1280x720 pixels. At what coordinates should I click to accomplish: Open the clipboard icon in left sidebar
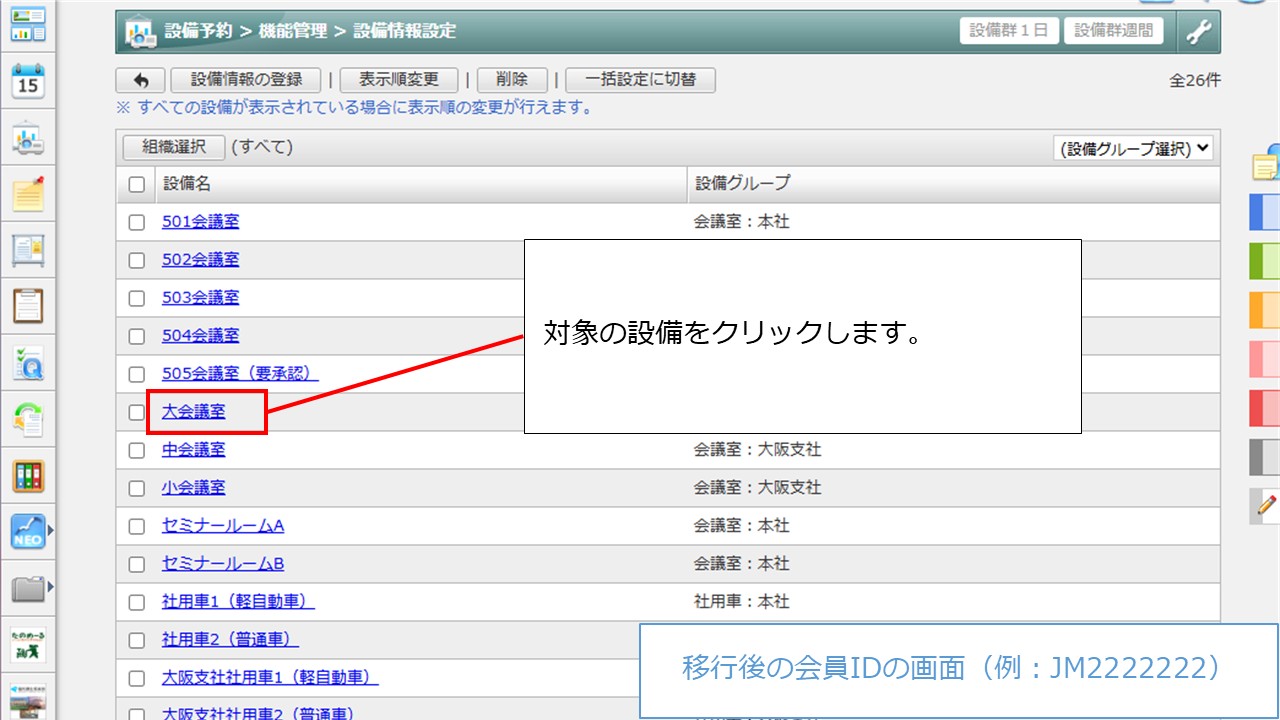28,305
